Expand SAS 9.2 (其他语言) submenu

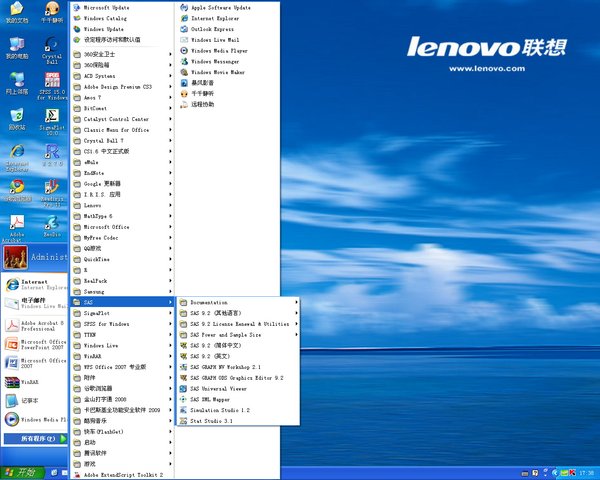(x=238, y=313)
